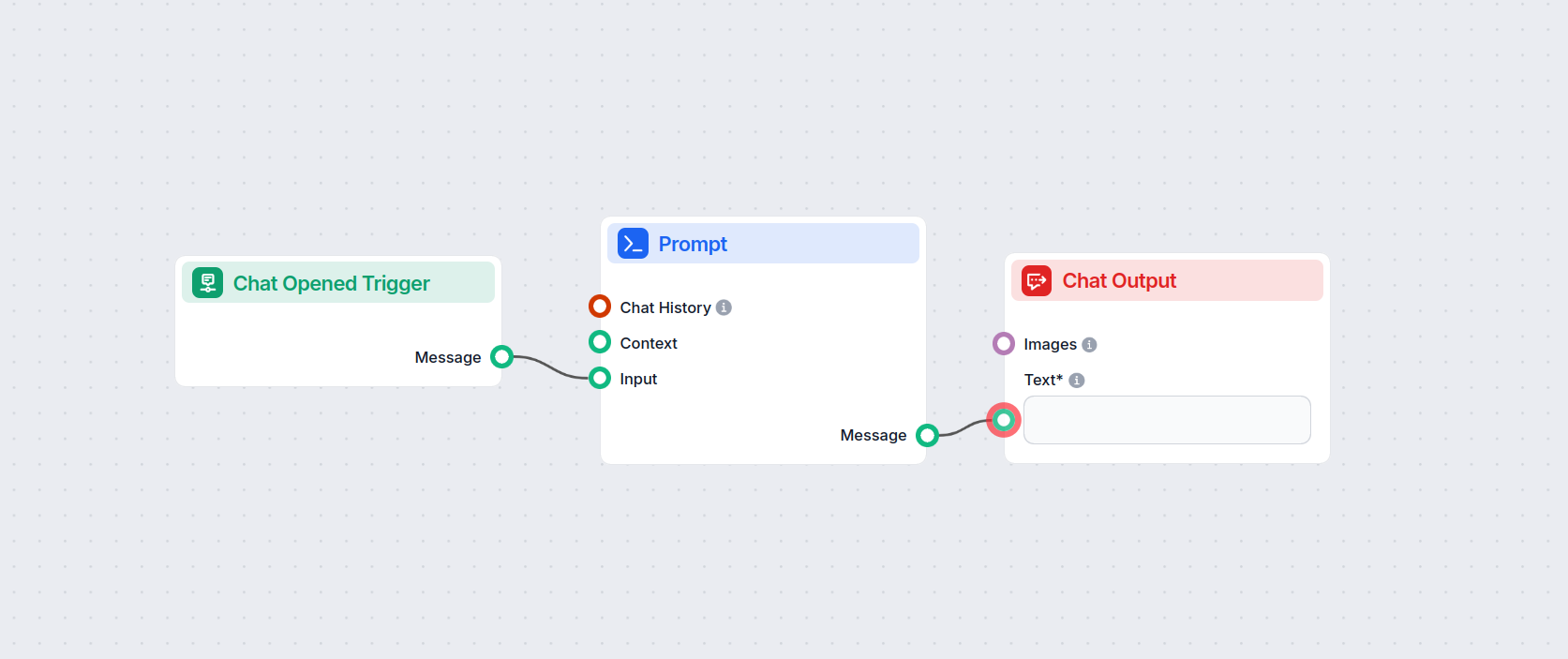The height and width of the screenshot is (659, 1568).
Task: Click the Chat History info icon
Action: coord(724,307)
